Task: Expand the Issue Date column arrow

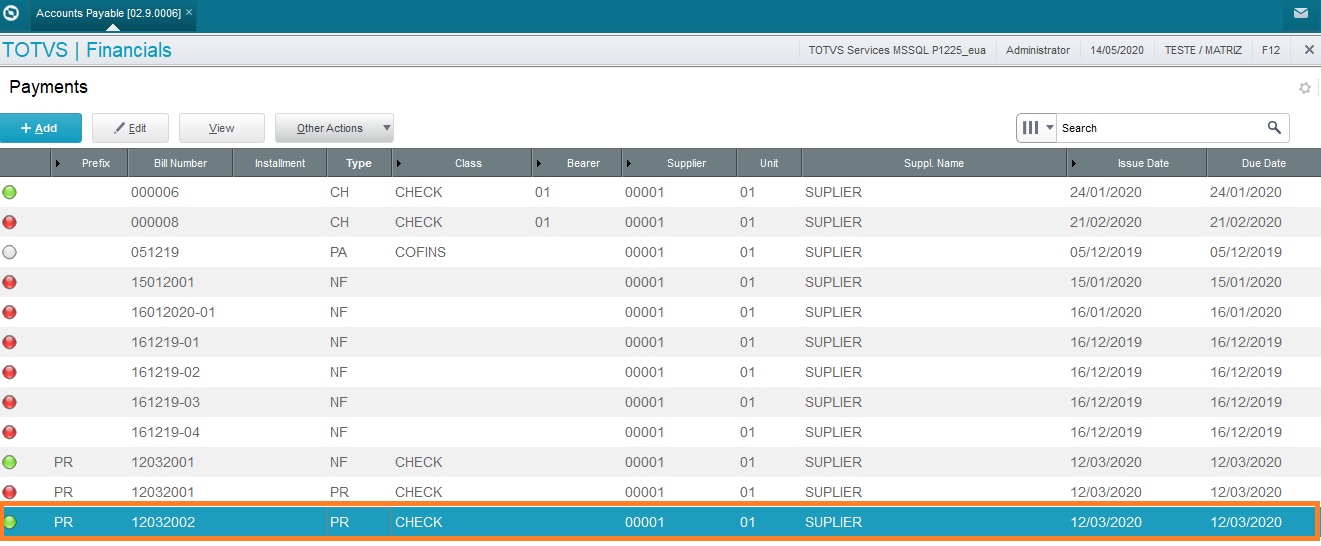Action: pos(1075,163)
